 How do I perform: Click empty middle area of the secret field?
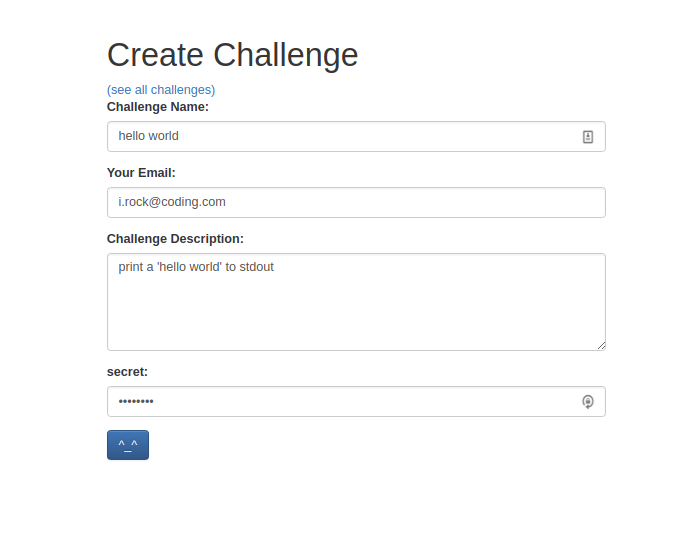(356, 402)
